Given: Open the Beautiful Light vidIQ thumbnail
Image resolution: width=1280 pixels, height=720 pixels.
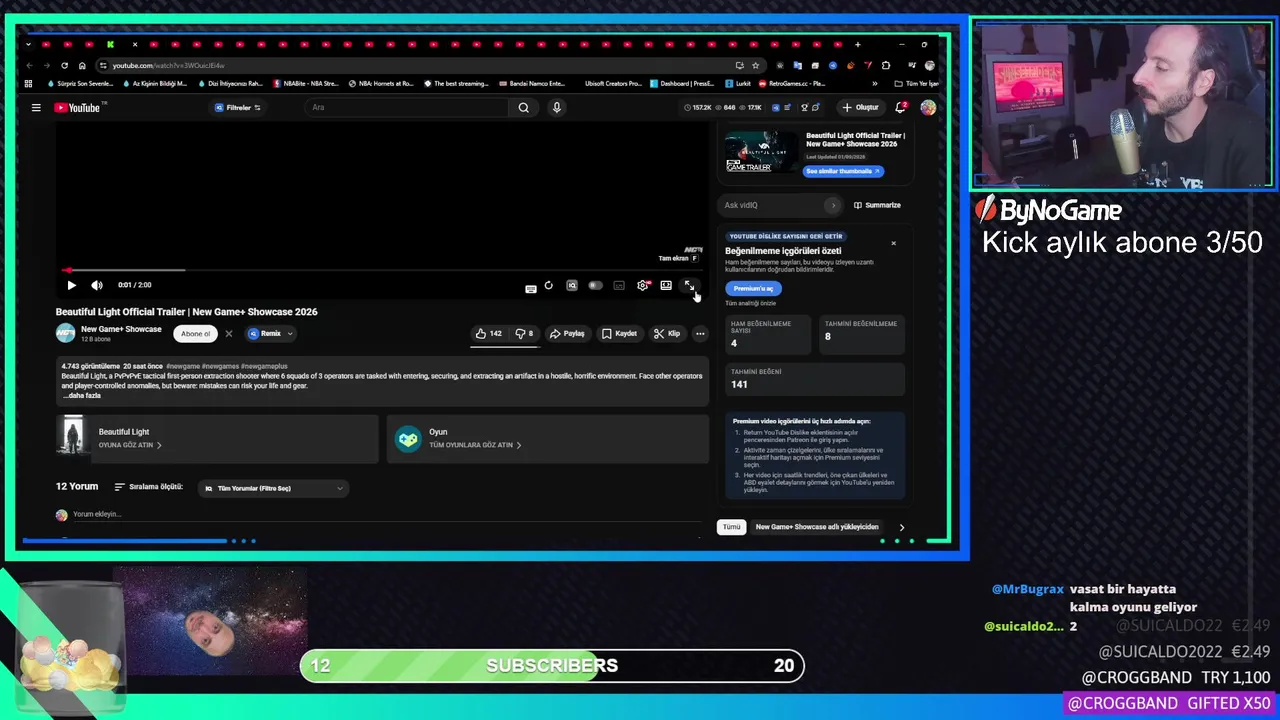Looking at the screenshot, I should (x=762, y=152).
